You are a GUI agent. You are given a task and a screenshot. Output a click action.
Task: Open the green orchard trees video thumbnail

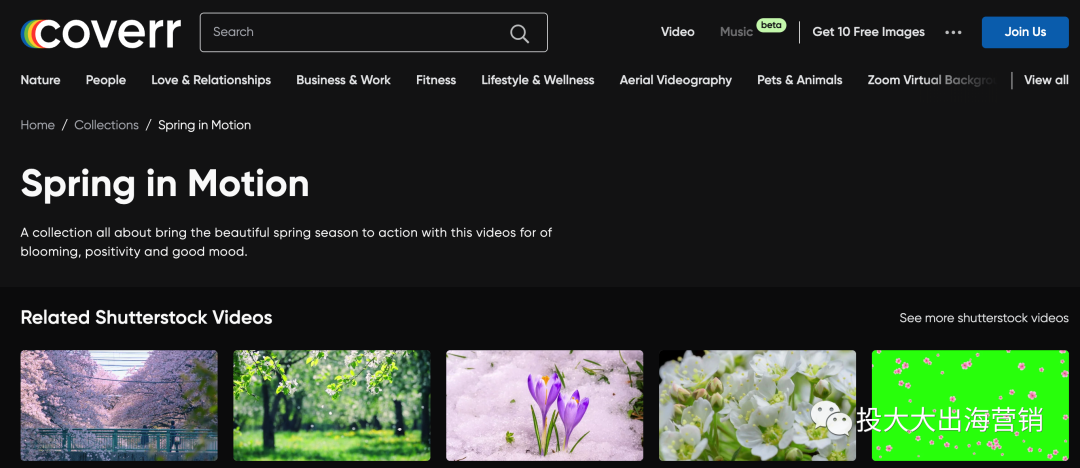click(332, 405)
